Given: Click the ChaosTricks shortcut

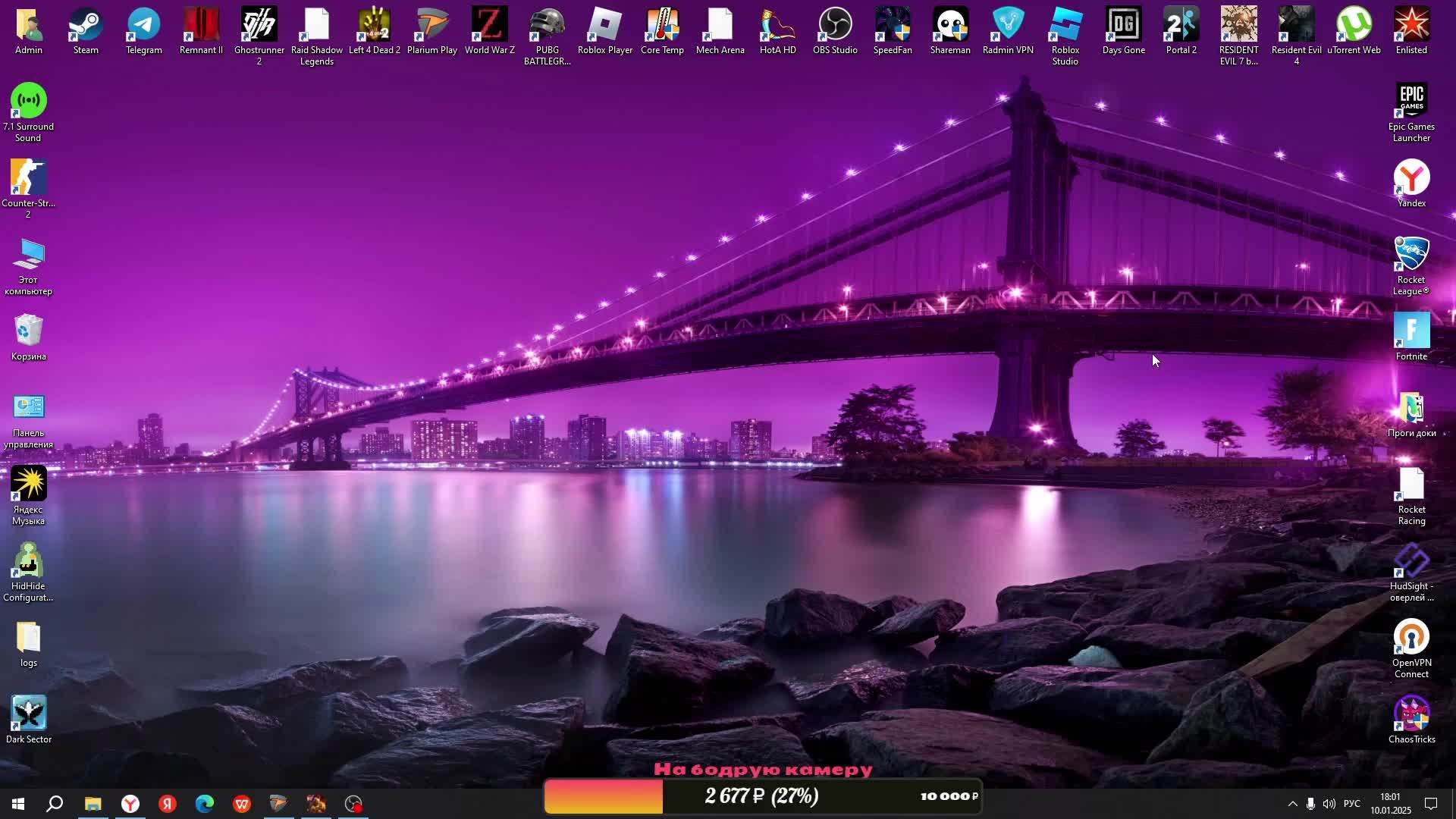Looking at the screenshot, I should coord(1412,720).
